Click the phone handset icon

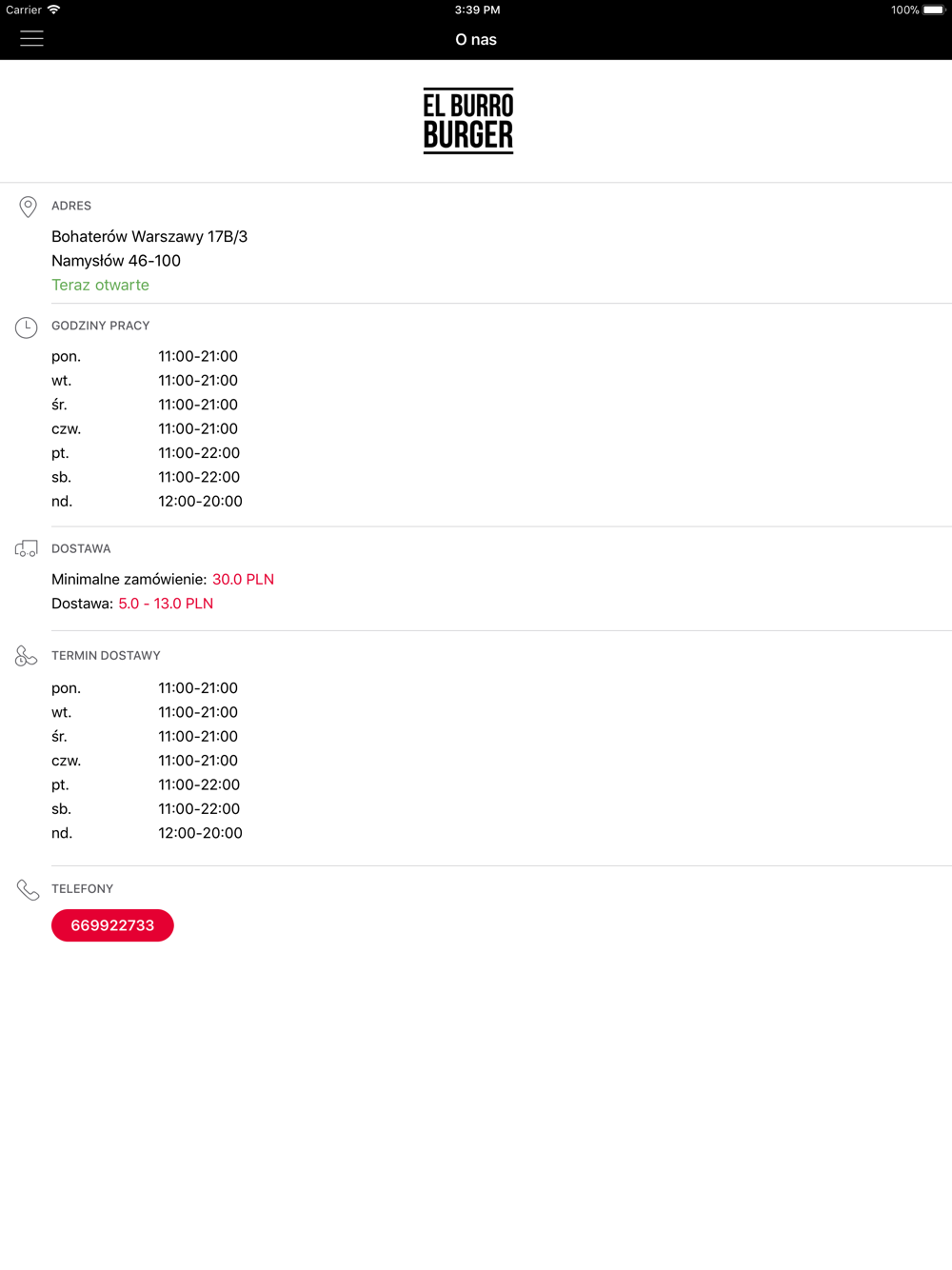pyautogui.click(x=28, y=889)
